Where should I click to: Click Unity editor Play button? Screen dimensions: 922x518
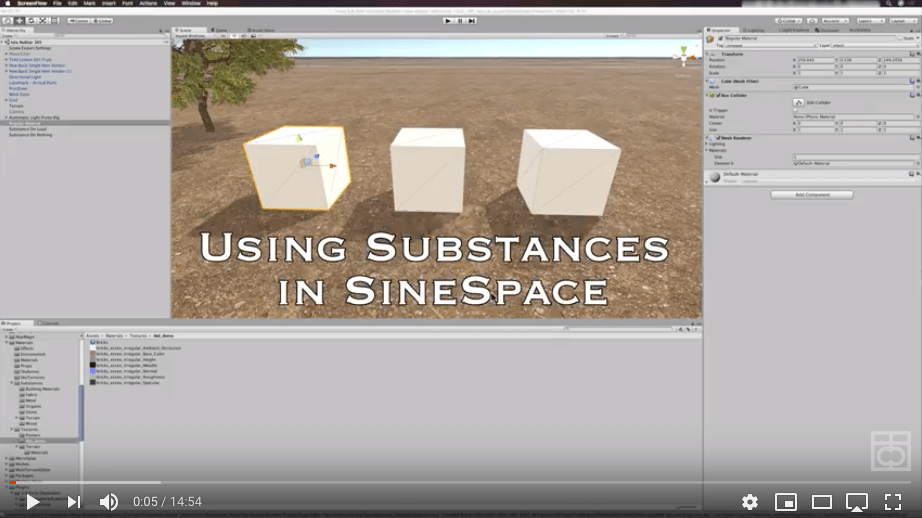pyautogui.click(x=448, y=21)
